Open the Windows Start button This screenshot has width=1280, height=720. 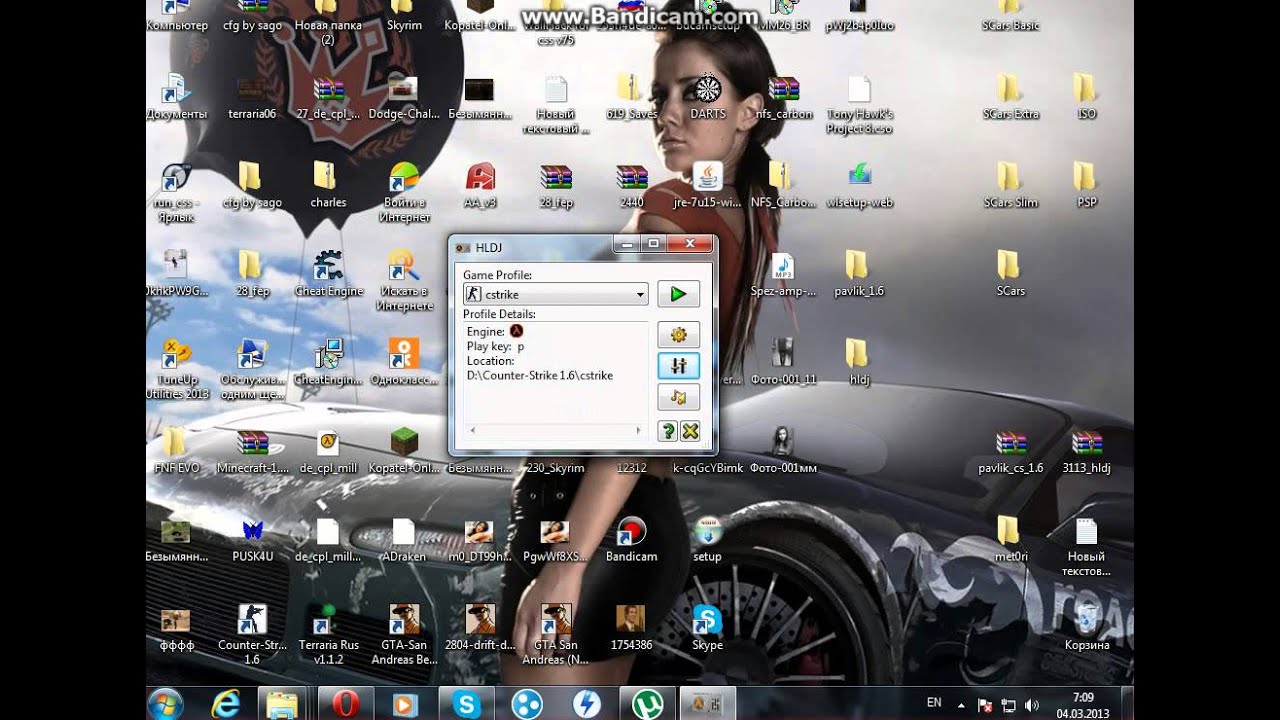165,704
